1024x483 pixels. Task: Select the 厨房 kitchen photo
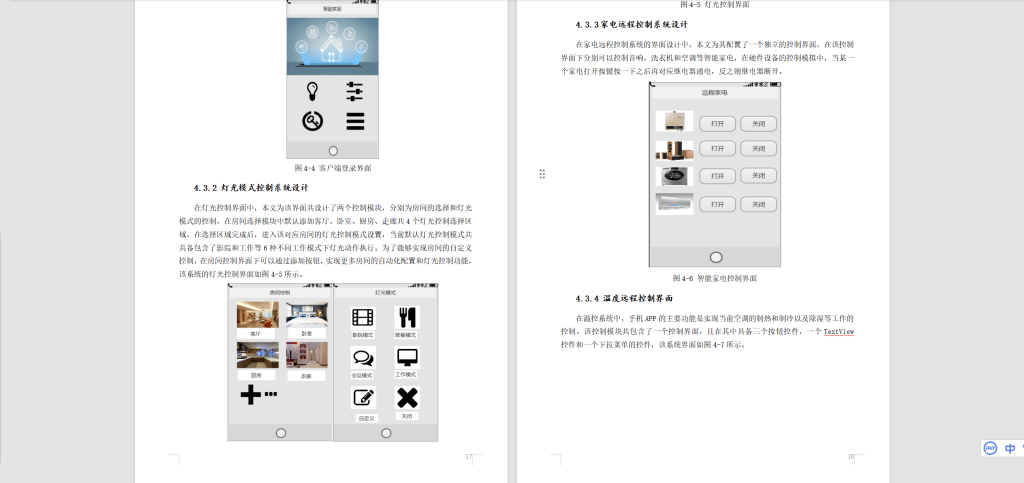coord(257,355)
